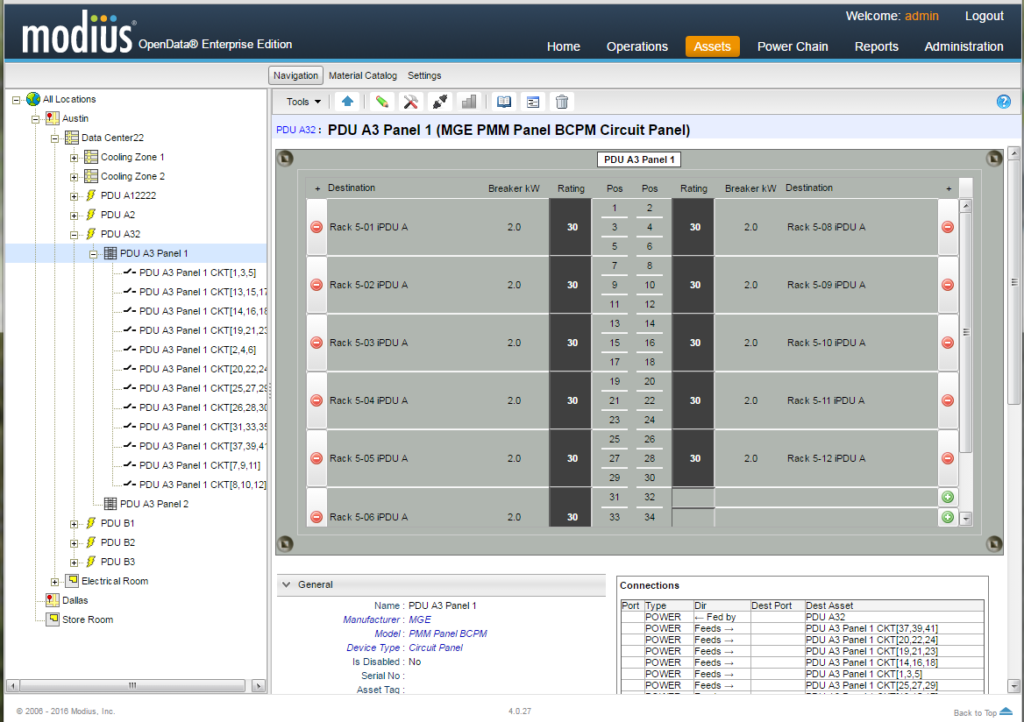Screen dimensions: 1024x722
Task: Remove Rack 5-02 iPDU A breaker with red minus
Action: (x=316, y=285)
